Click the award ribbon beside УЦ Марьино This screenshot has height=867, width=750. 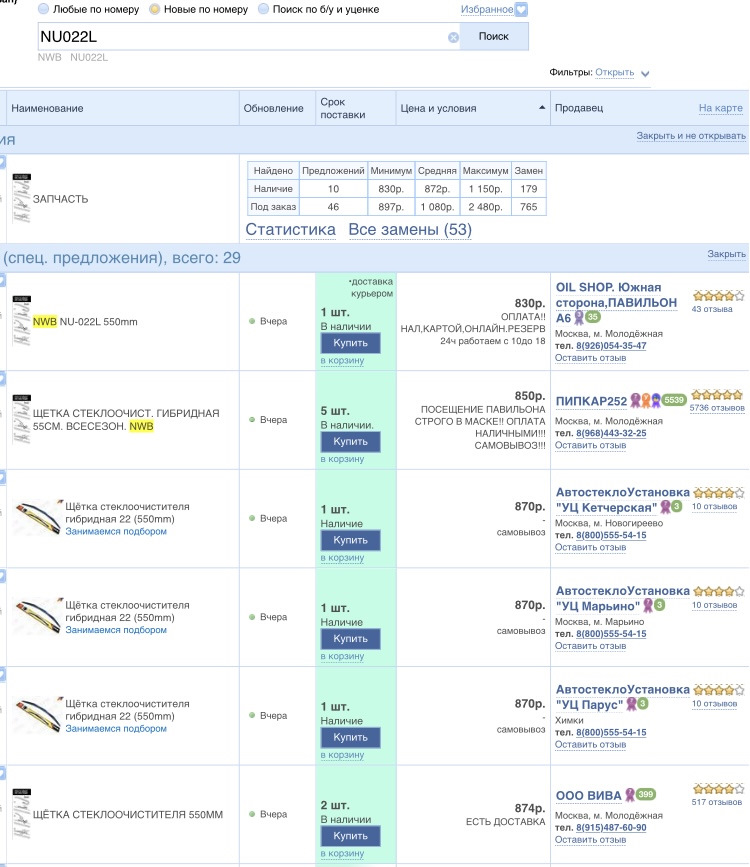tap(647, 605)
